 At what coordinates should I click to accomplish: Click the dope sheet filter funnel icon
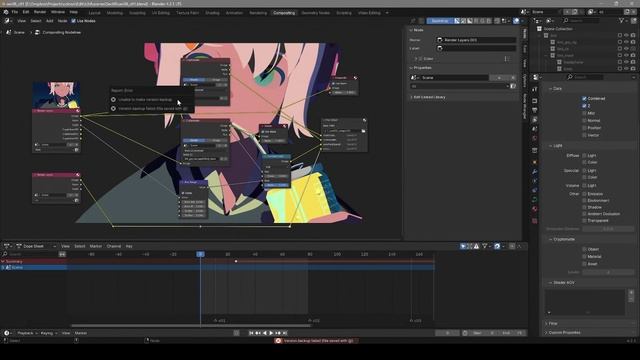[485, 246]
